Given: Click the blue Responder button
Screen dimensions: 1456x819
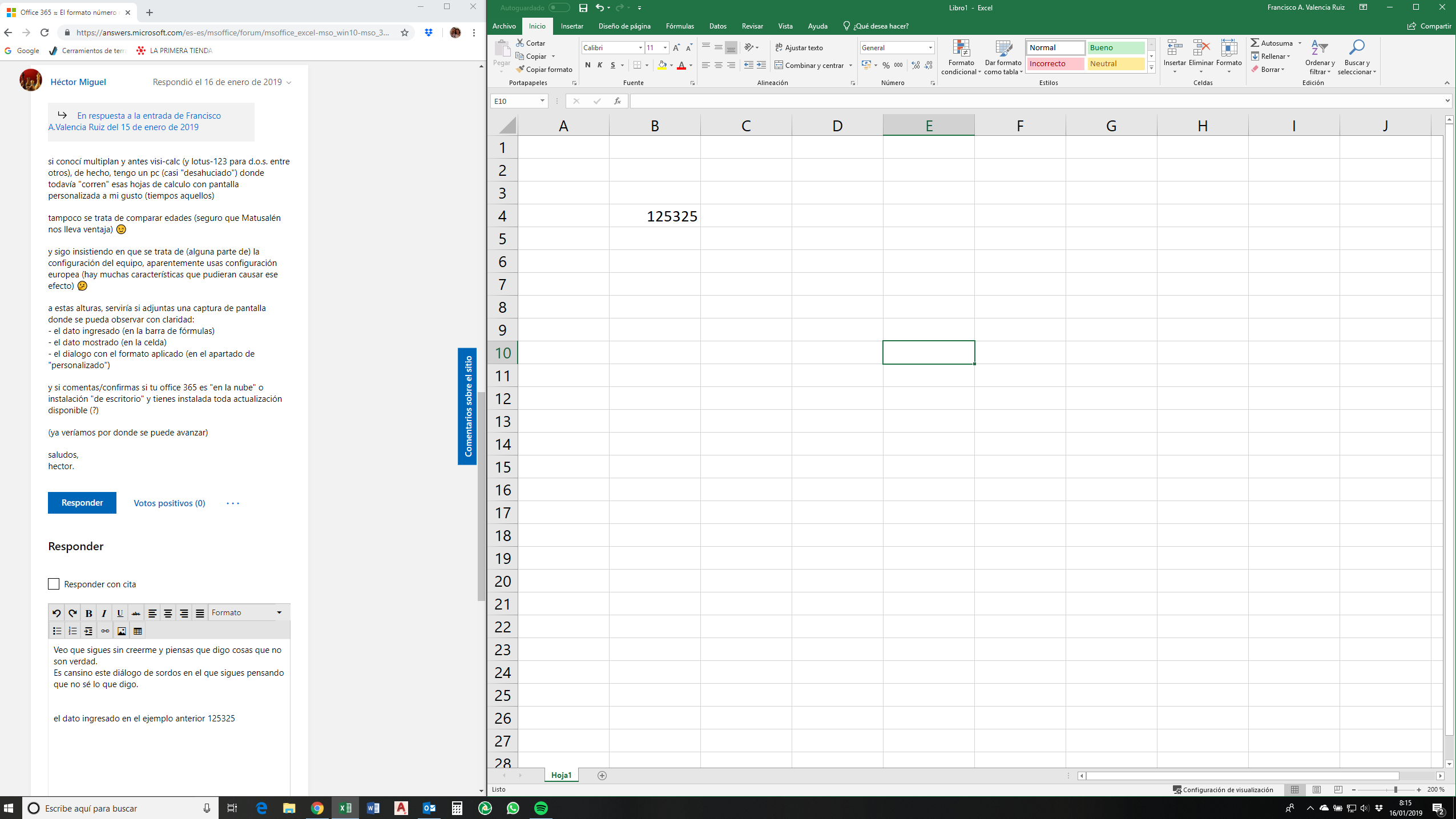Looking at the screenshot, I should 82,503.
